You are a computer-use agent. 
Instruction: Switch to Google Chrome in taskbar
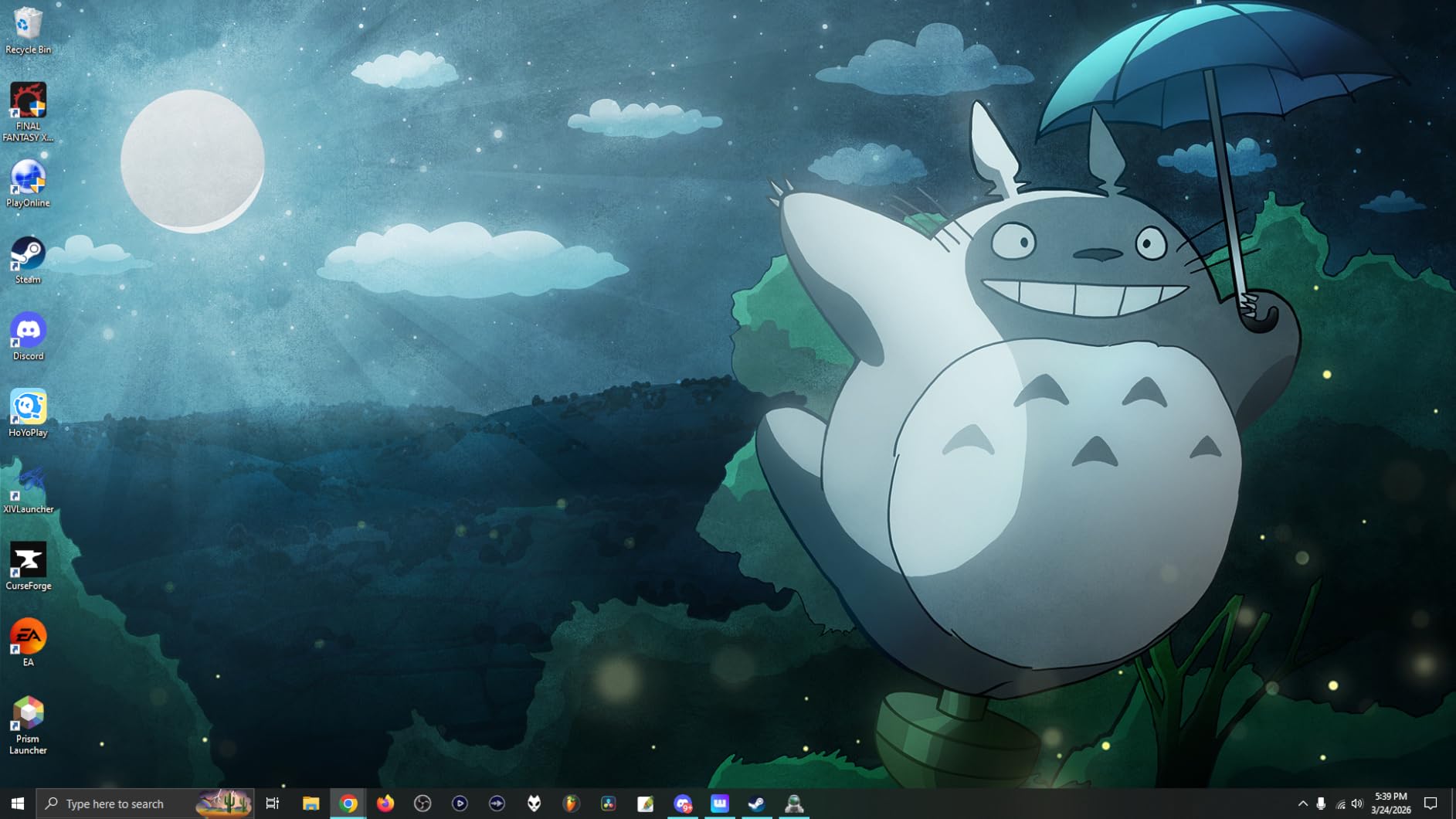(x=348, y=804)
